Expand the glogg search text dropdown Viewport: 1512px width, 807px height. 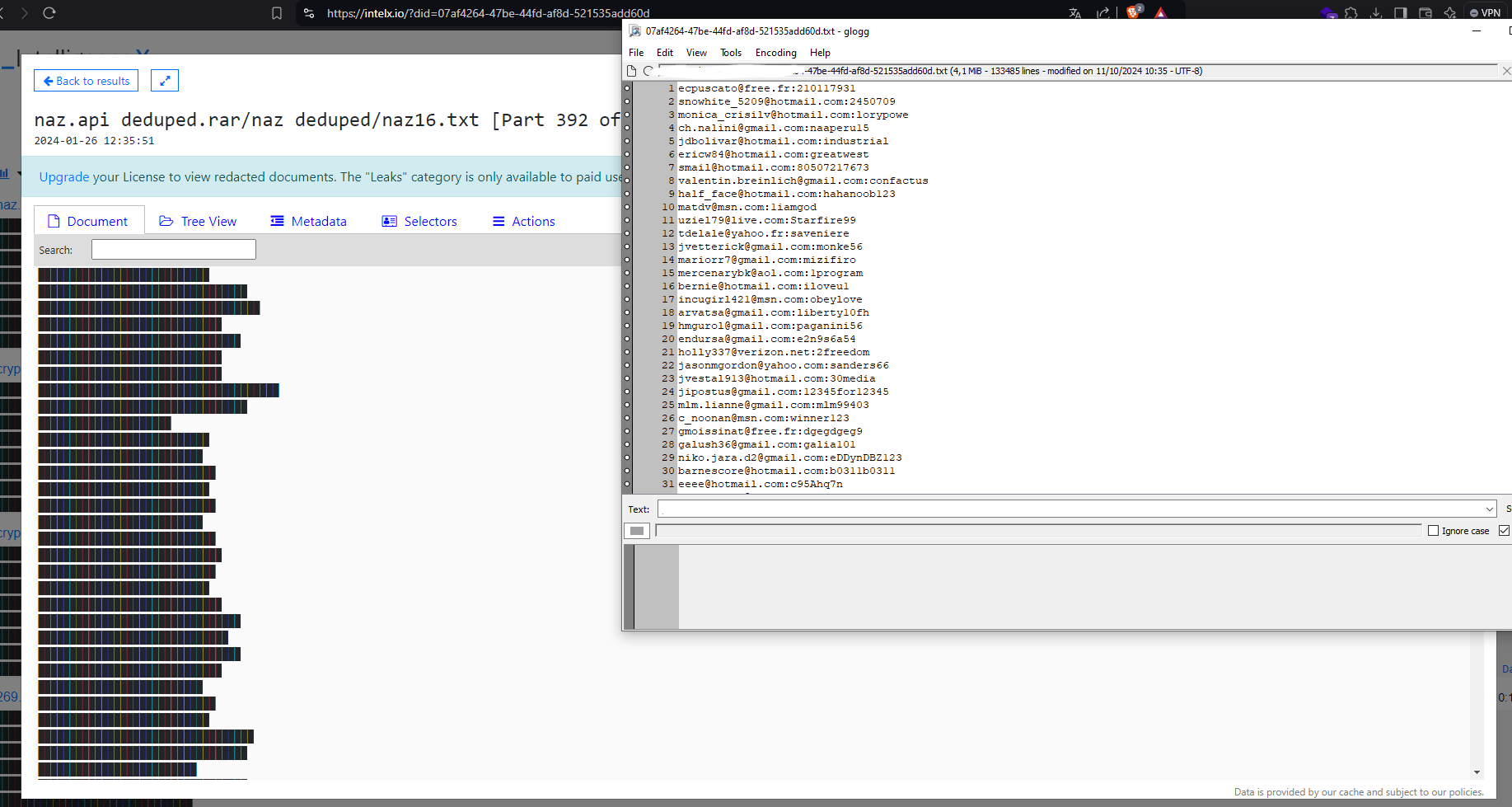pyautogui.click(x=1489, y=509)
